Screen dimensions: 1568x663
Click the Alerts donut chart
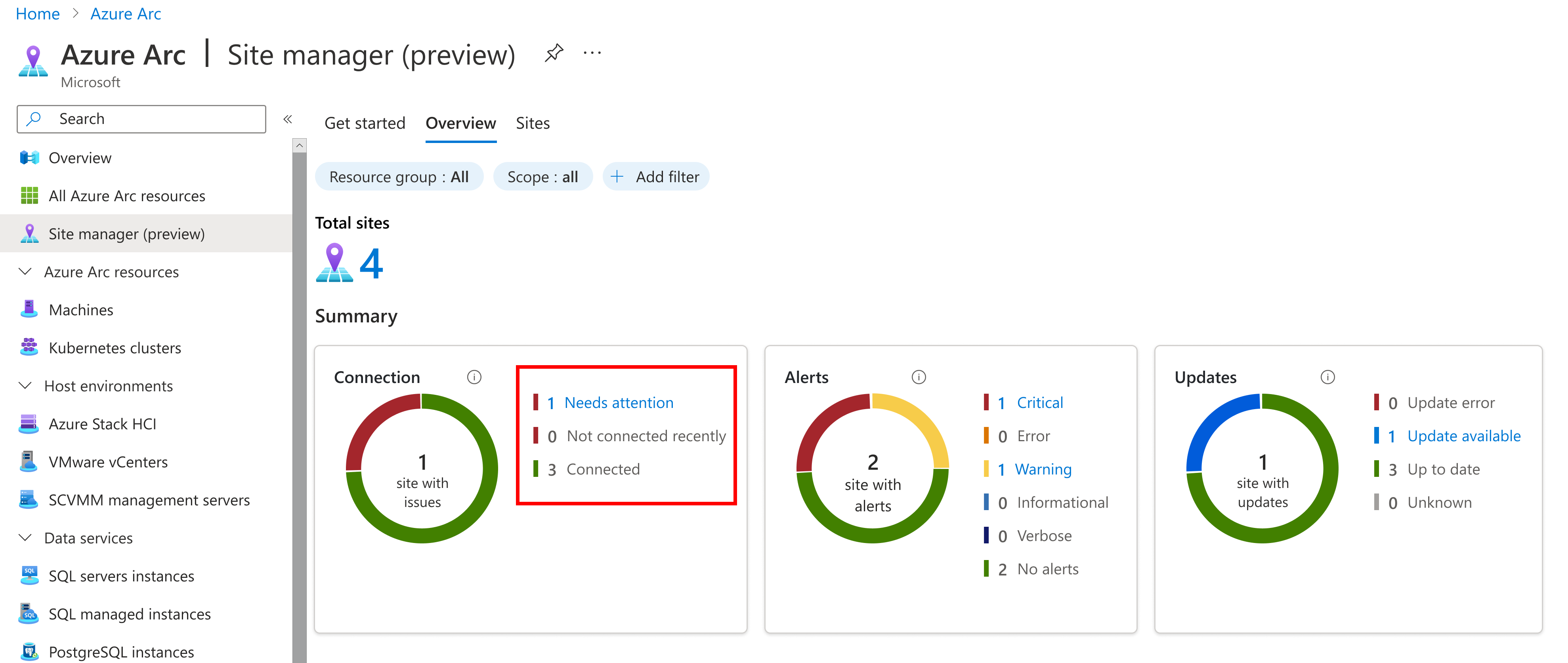(872, 469)
